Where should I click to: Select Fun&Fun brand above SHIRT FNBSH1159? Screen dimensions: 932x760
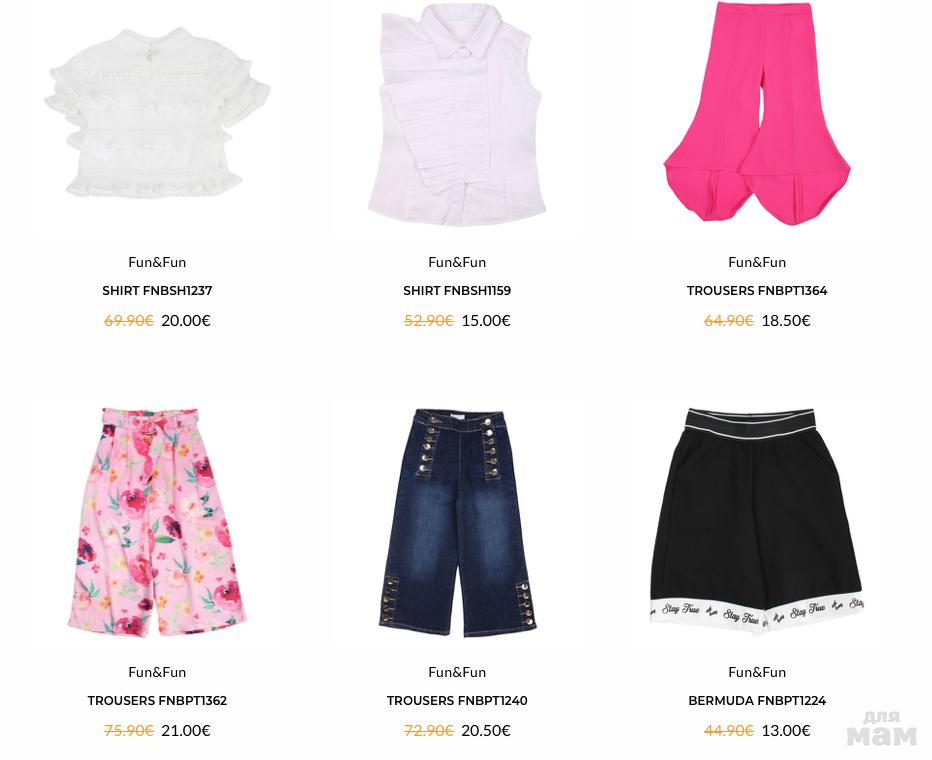coord(457,262)
